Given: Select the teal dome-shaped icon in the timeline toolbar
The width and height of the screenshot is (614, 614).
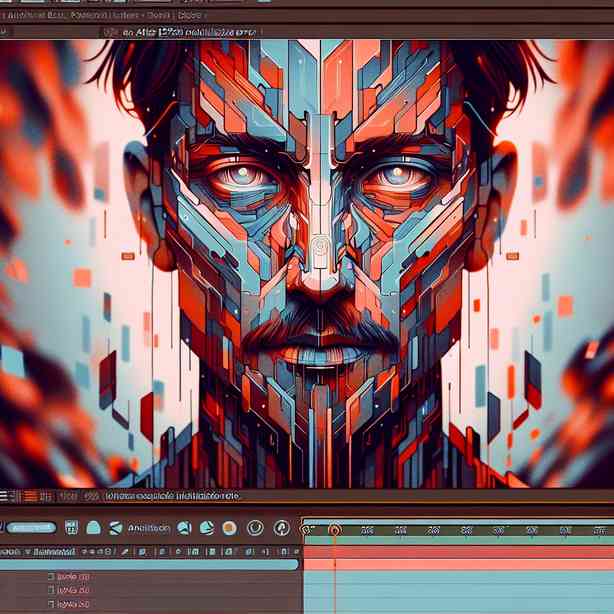Looking at the screenshot, I should (x=94, y=528).
